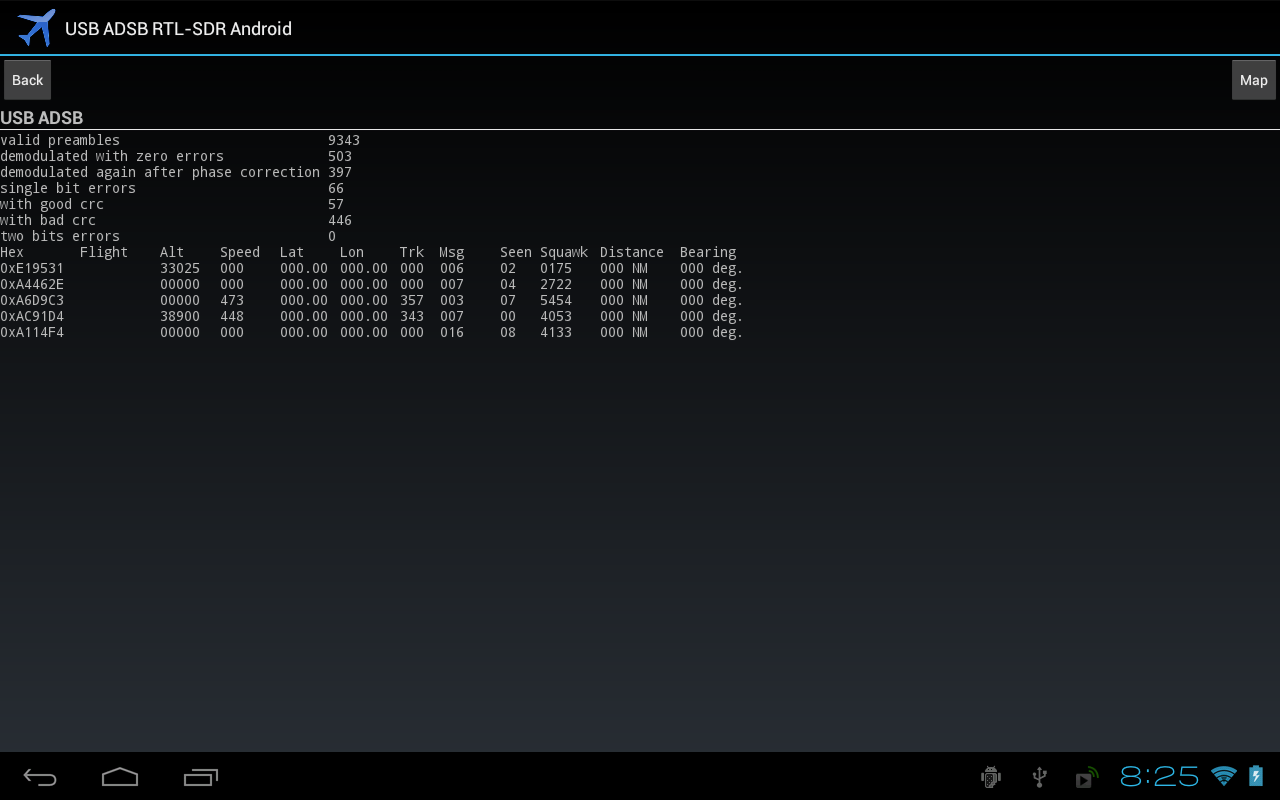Tap the Android debug status icon
Image resolution: width=1280 pixels, height=800 pixels.
(991, 777)
